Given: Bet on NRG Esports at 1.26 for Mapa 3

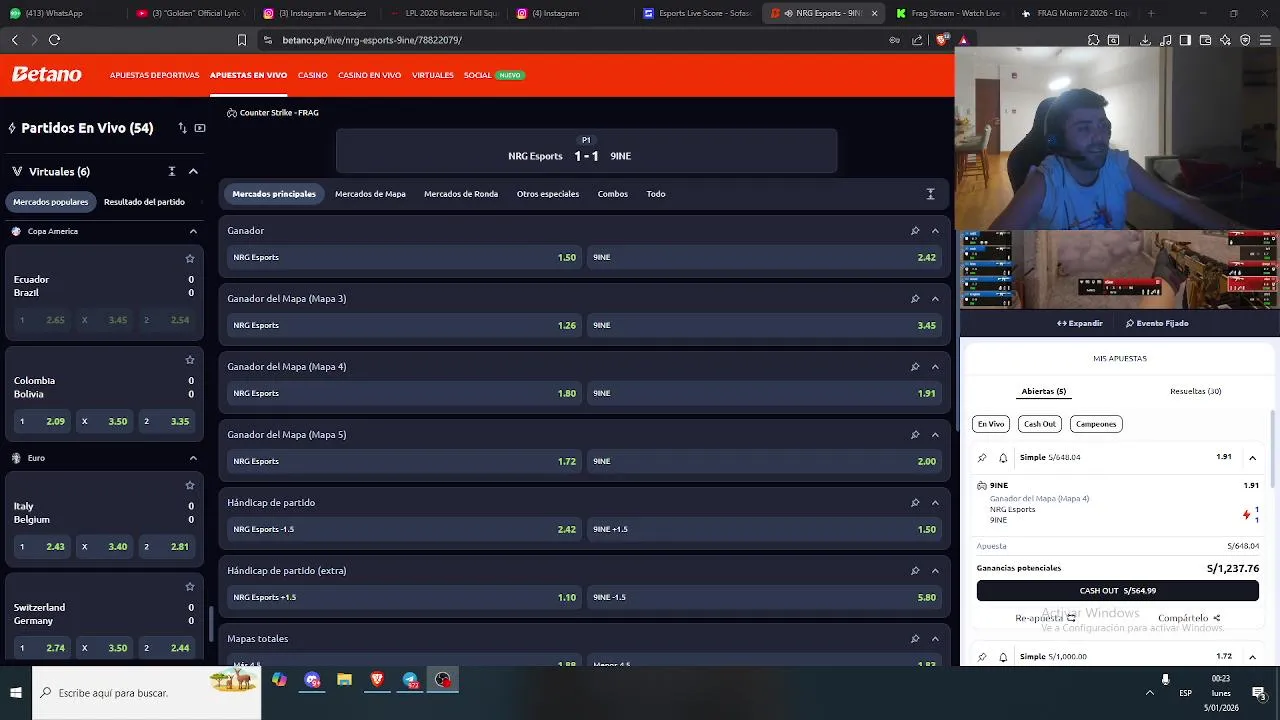Looking at the screenshot, I should point(405,326).
